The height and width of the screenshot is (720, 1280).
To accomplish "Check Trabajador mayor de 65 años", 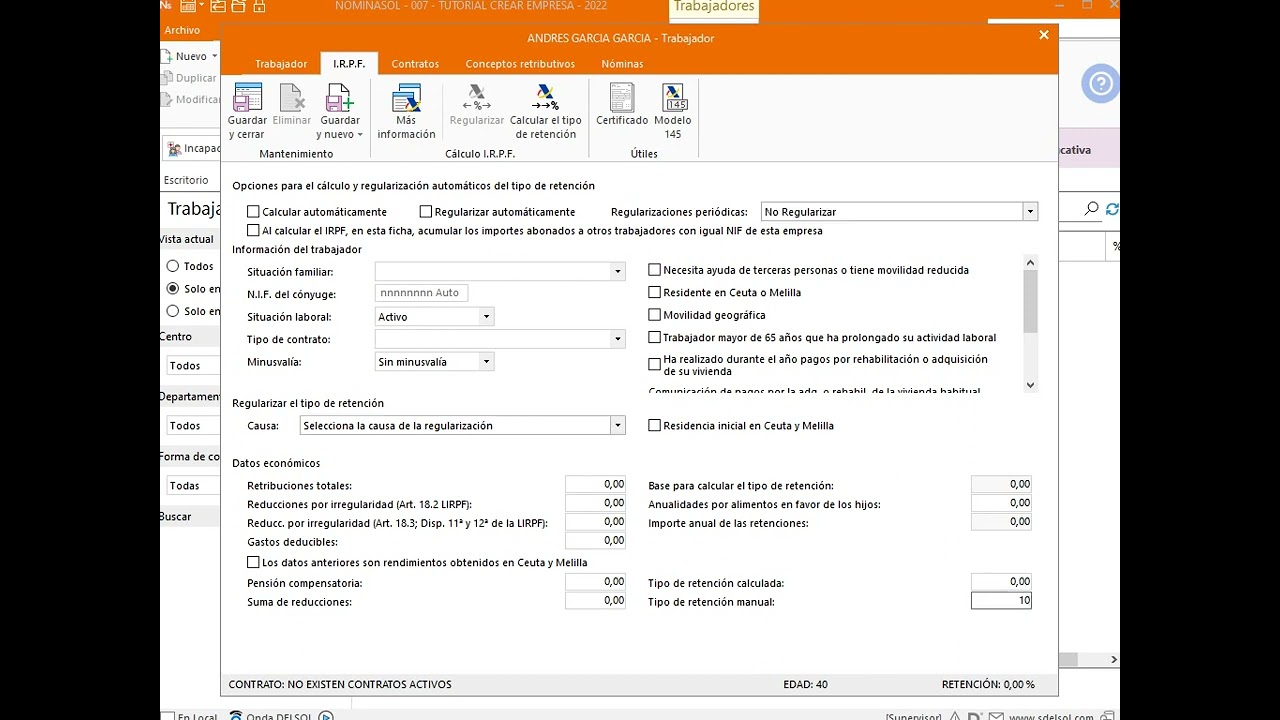I will [x=655, y=337].
